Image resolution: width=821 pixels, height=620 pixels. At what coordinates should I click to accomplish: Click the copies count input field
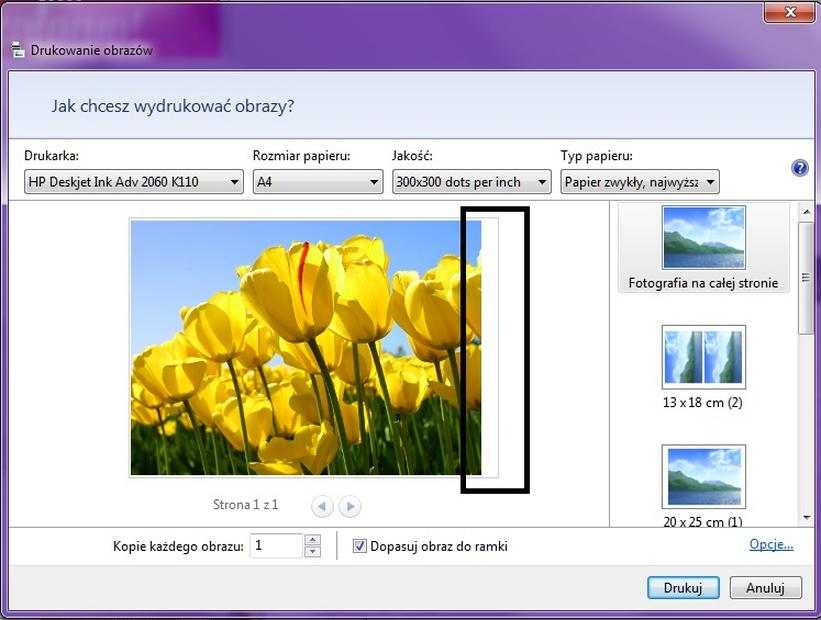point(276,546)
